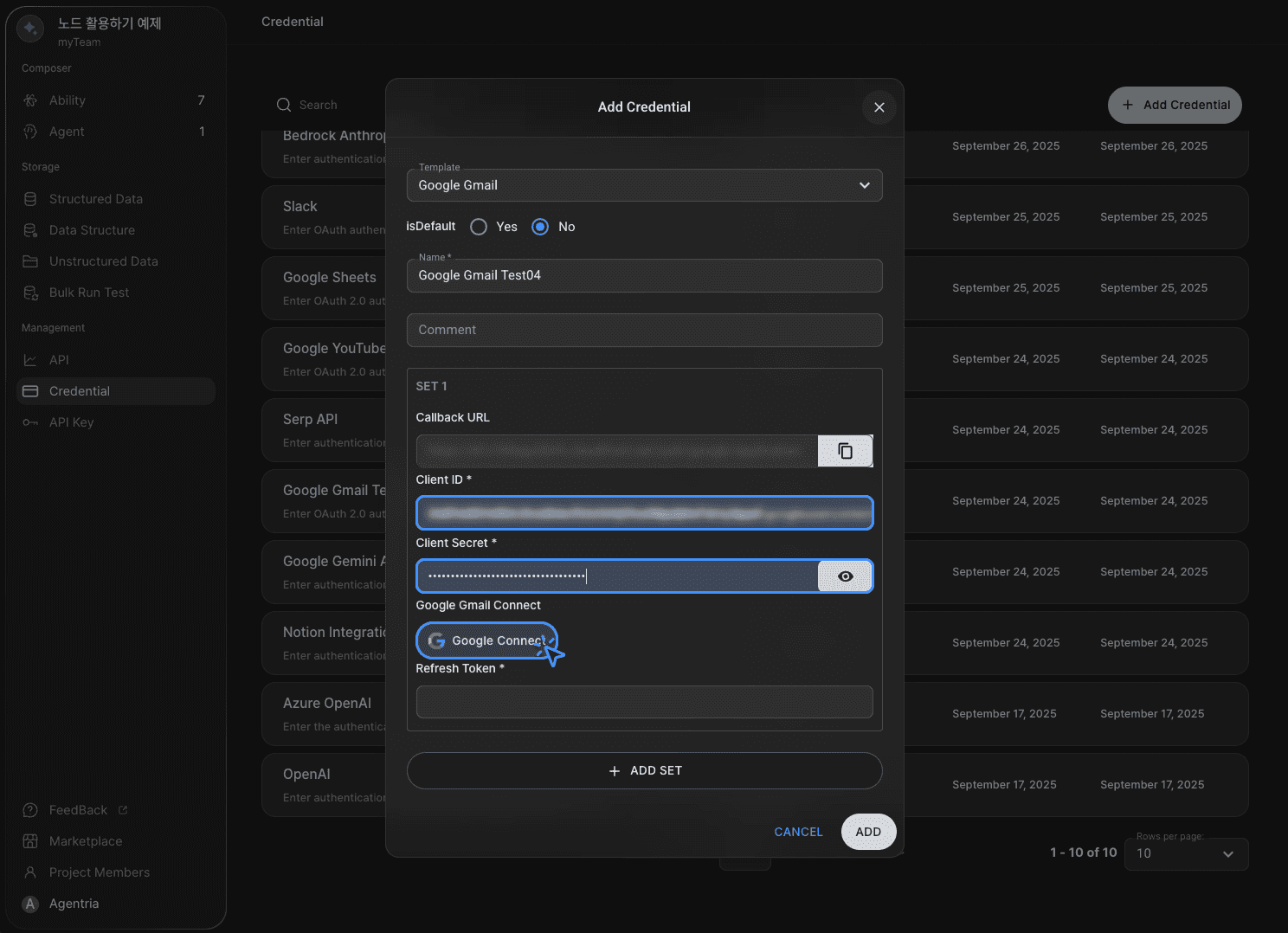
Task: Open the Template dropdown showing Google Gmail
Action: (x=645, y=185)
